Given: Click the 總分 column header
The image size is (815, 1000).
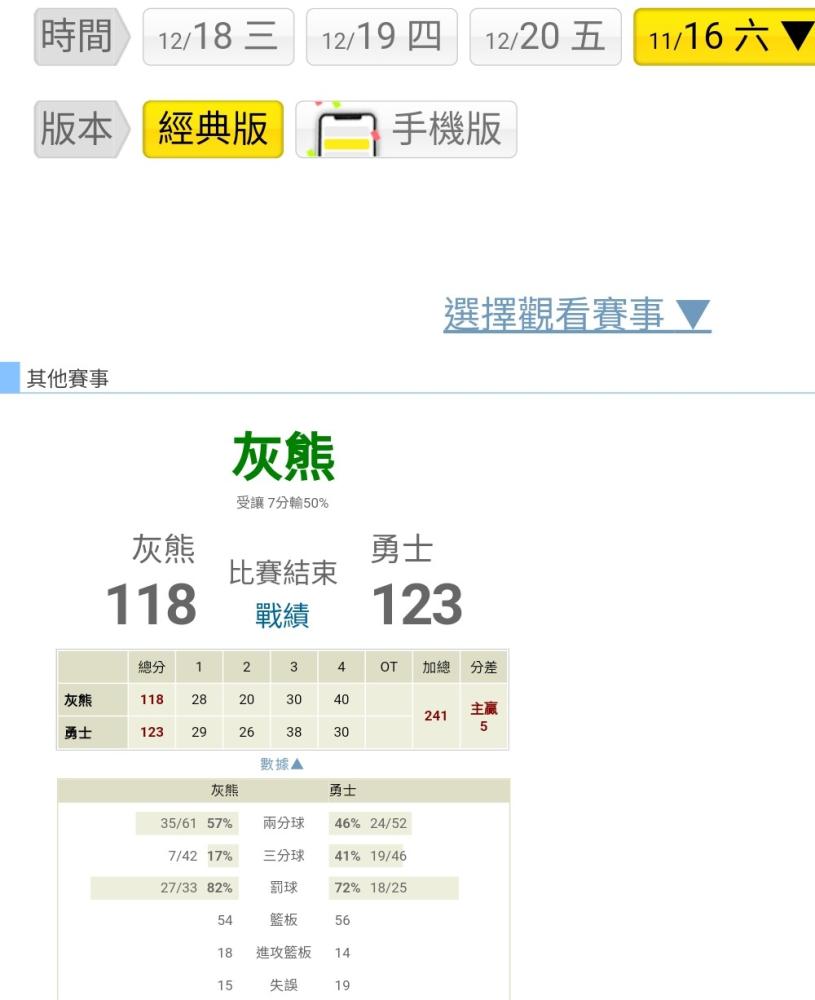Looking at the screenshot, I should [x=152, y=667].
